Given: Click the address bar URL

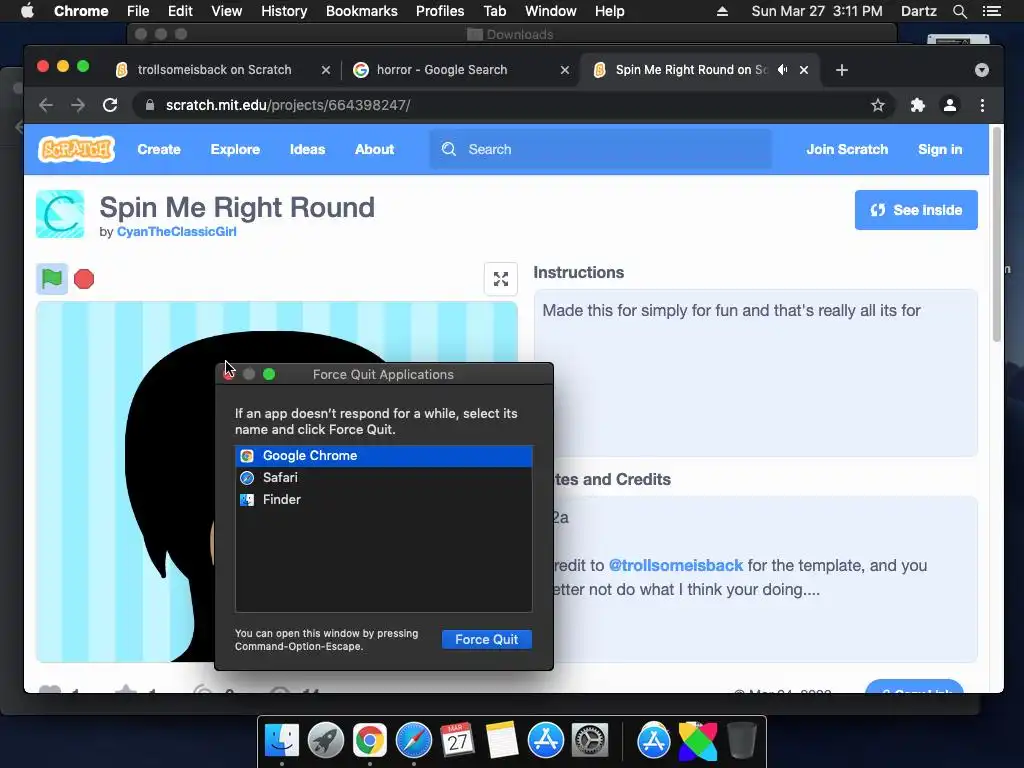Looking at the screenshot, I should tap(288, 105).
